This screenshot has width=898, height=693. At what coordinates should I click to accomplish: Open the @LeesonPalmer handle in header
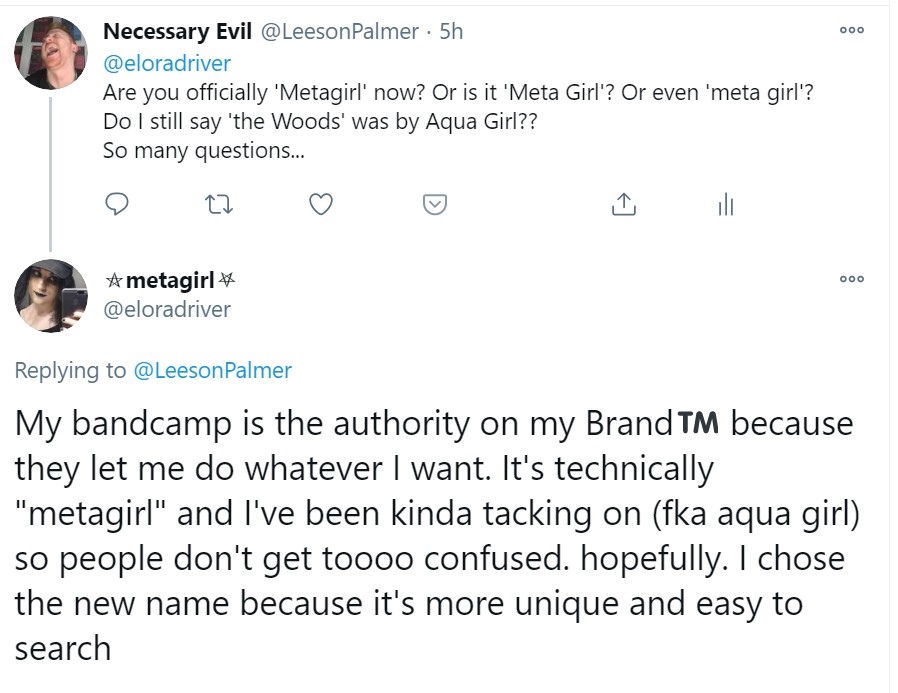(339, 32)
